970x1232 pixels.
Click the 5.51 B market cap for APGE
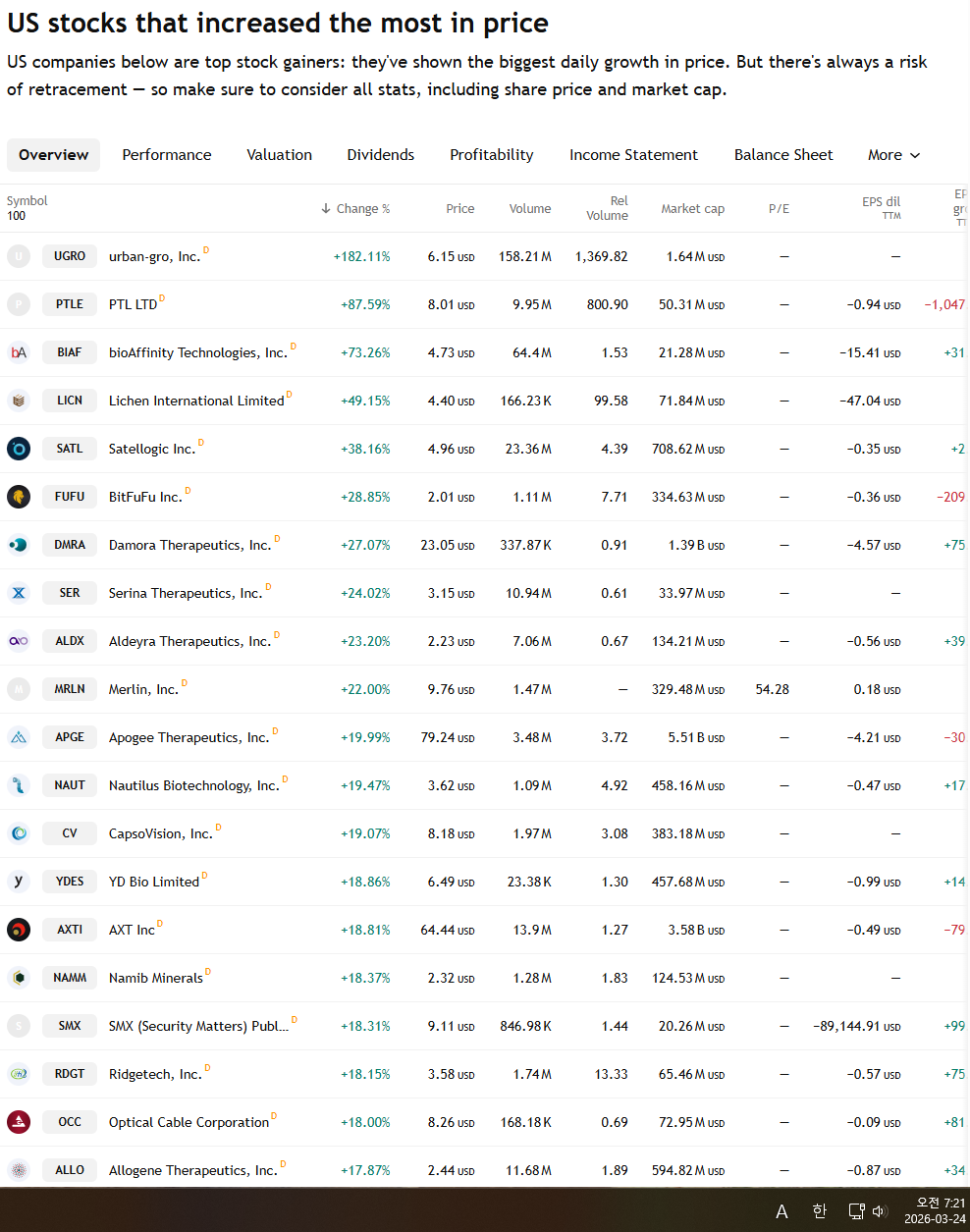click(x=696, y=737)
